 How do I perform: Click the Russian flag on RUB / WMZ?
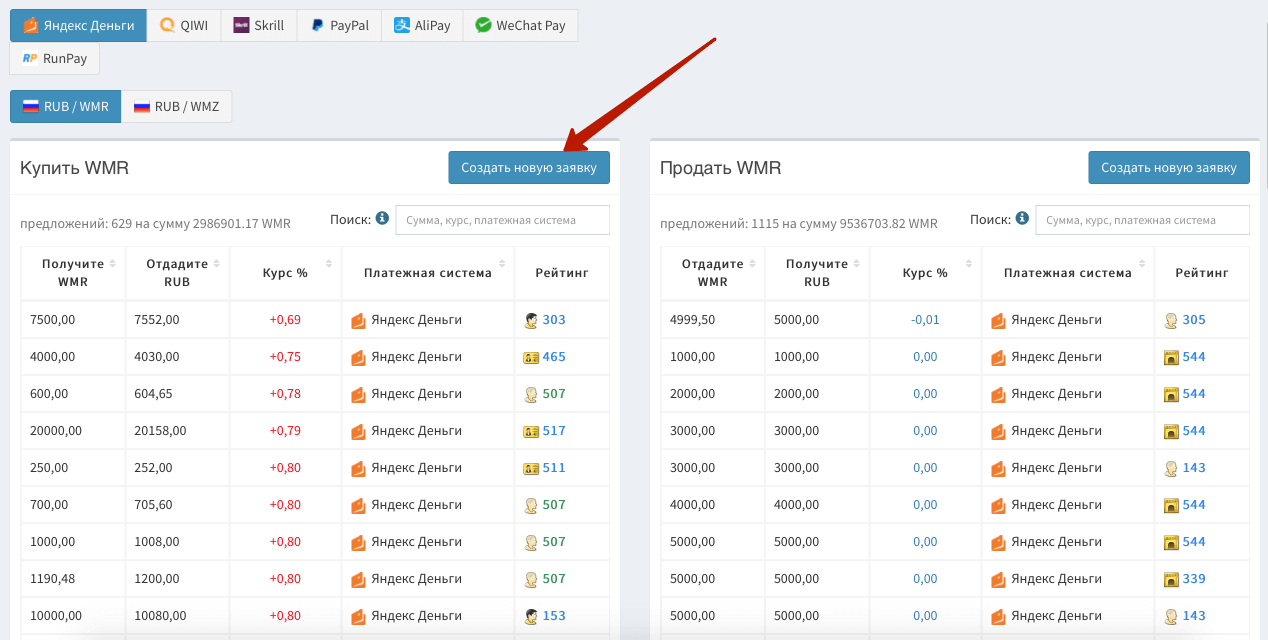coord(142,106)
